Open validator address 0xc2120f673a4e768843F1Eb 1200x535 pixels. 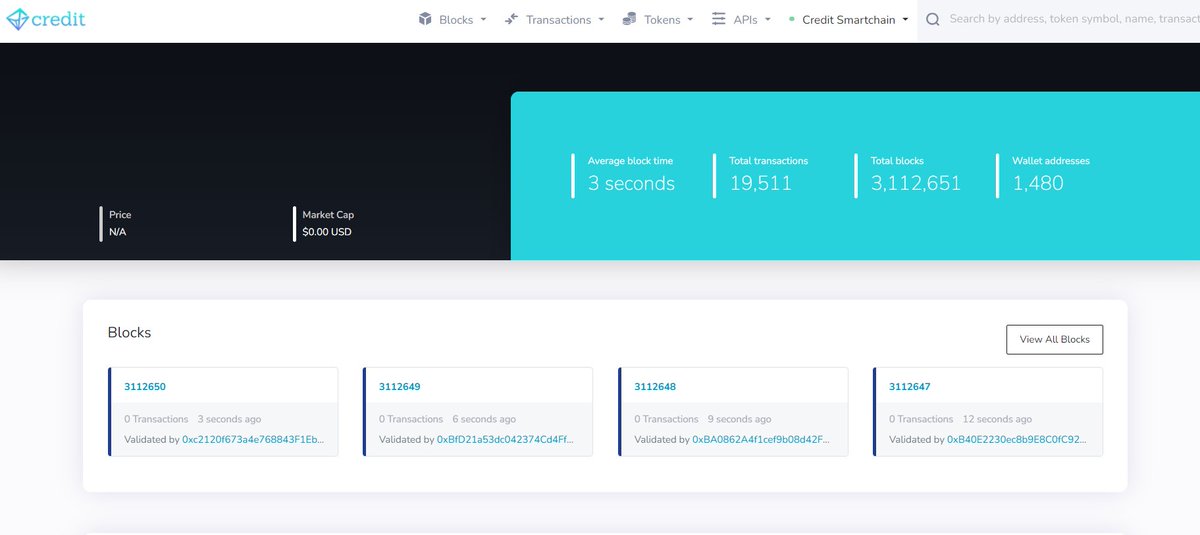pyautogui.click(x=253, y=439)
